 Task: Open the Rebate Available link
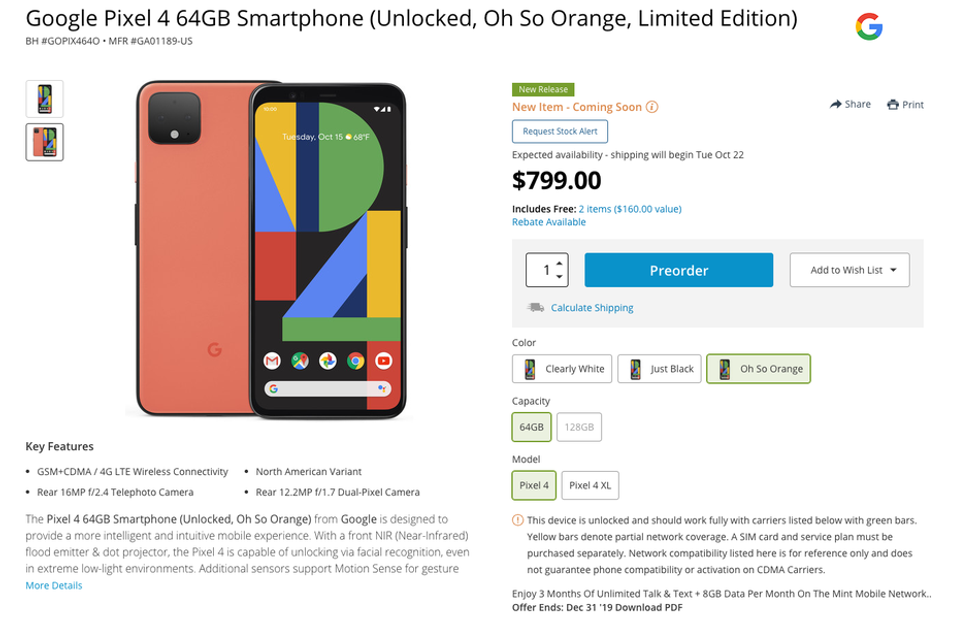click(548, 222)
